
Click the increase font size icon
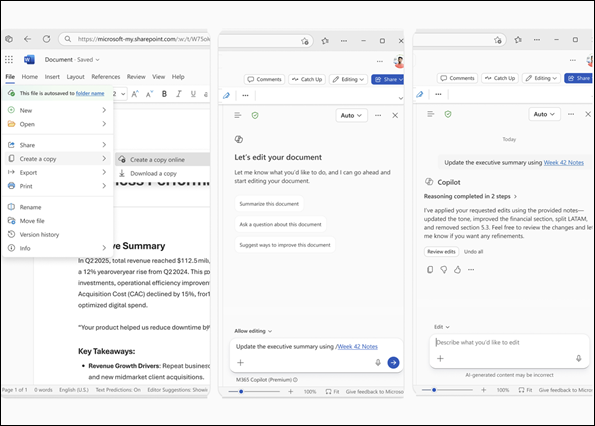135,94
